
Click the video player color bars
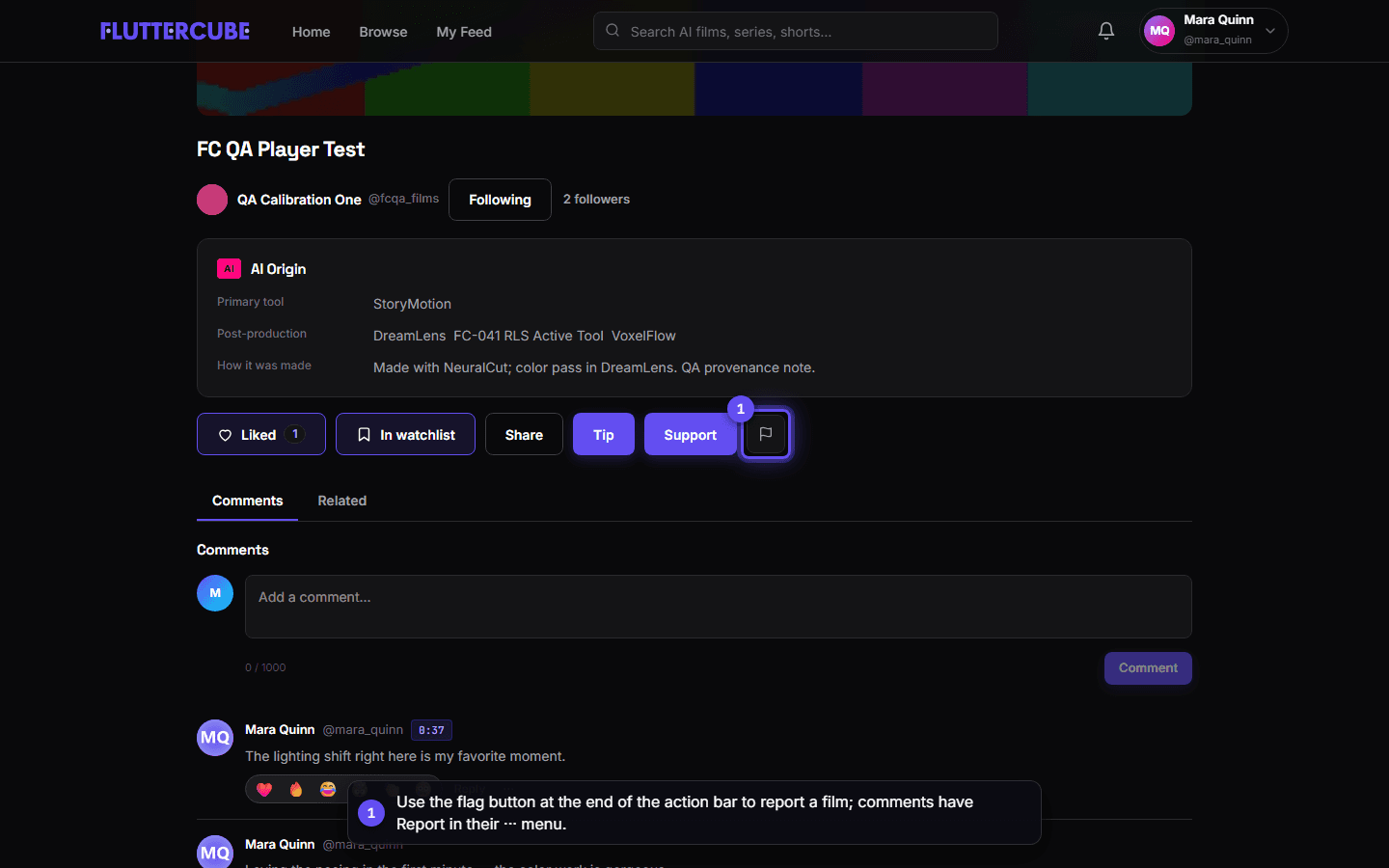pos(694,89)
